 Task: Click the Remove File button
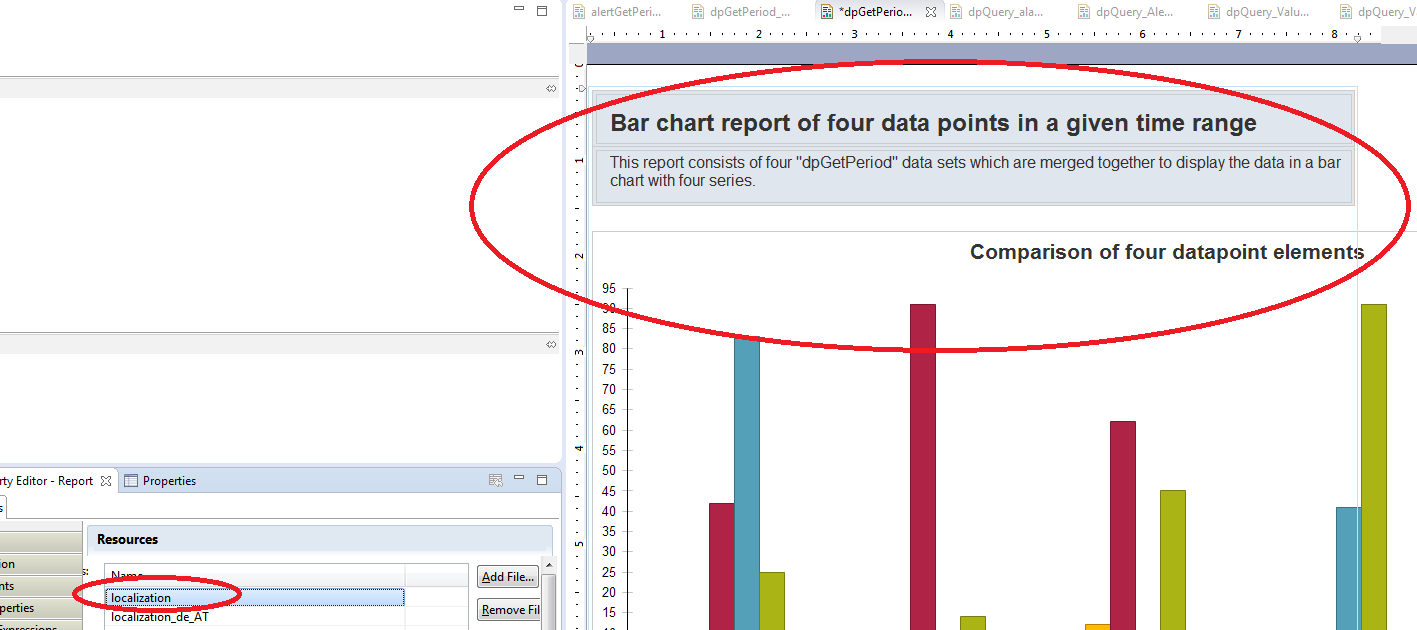510,610
